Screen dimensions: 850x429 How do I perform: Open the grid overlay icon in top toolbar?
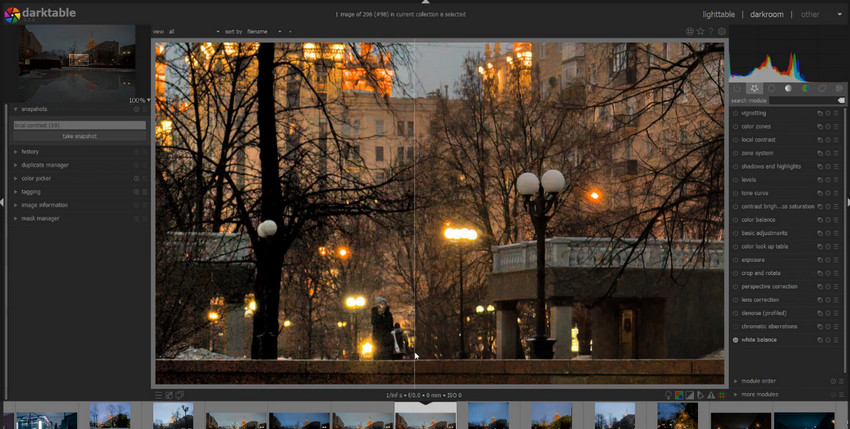(690, 31)
